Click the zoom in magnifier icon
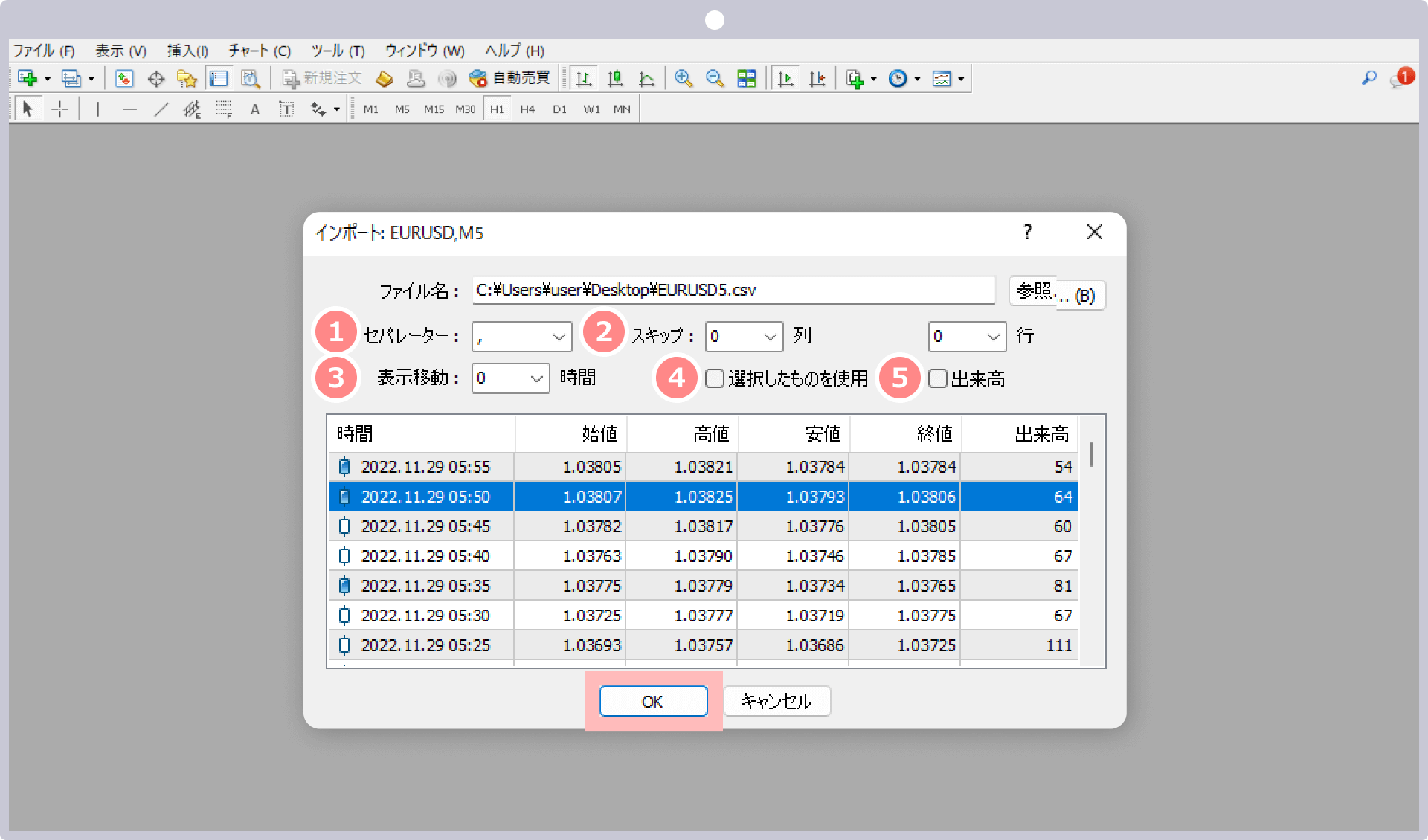The width and height of the screenshot is (1428, 840). (x=683, y=78)
